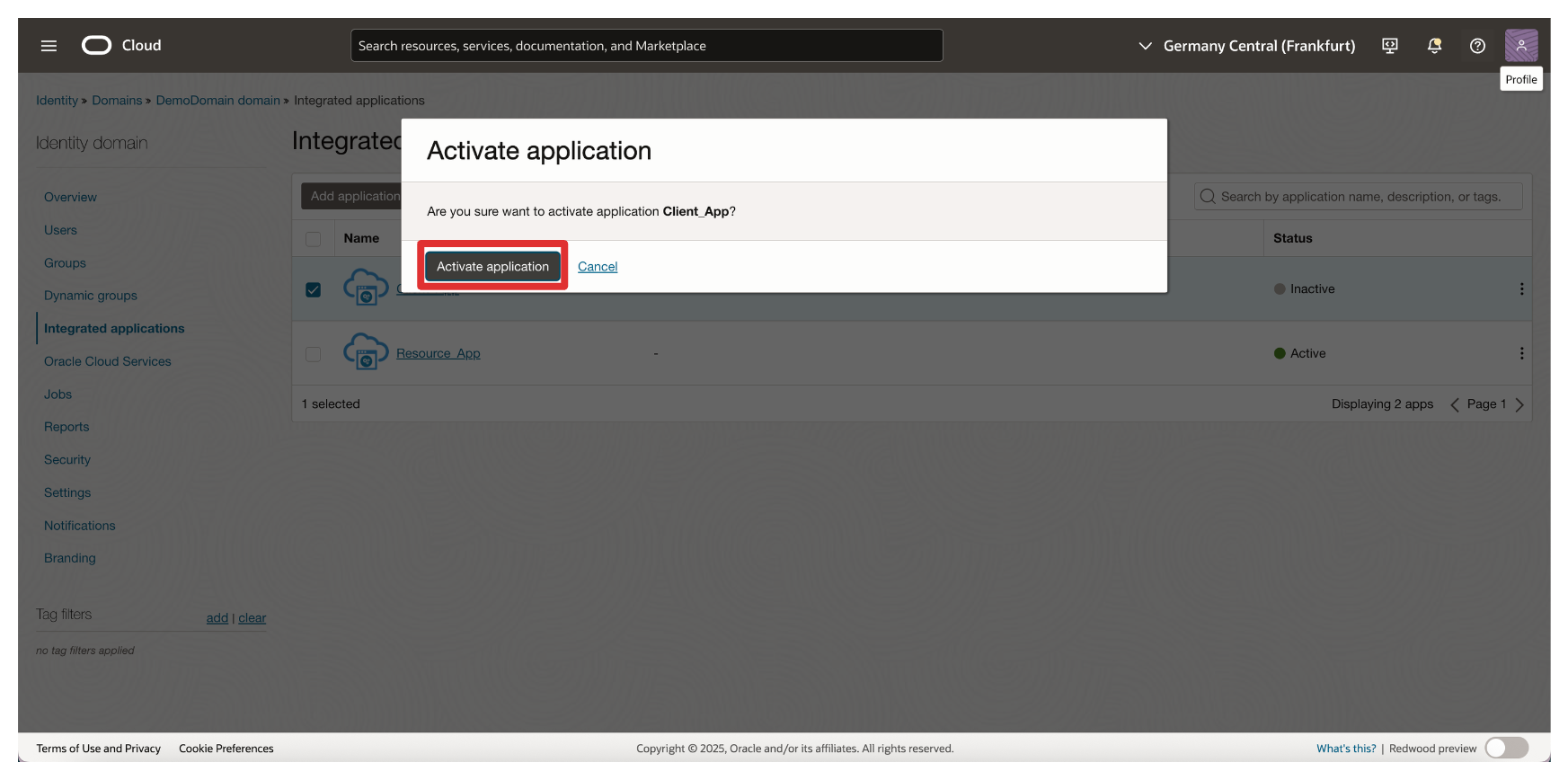Open Security in the Identity domain menu

click(x=67, y=460)
